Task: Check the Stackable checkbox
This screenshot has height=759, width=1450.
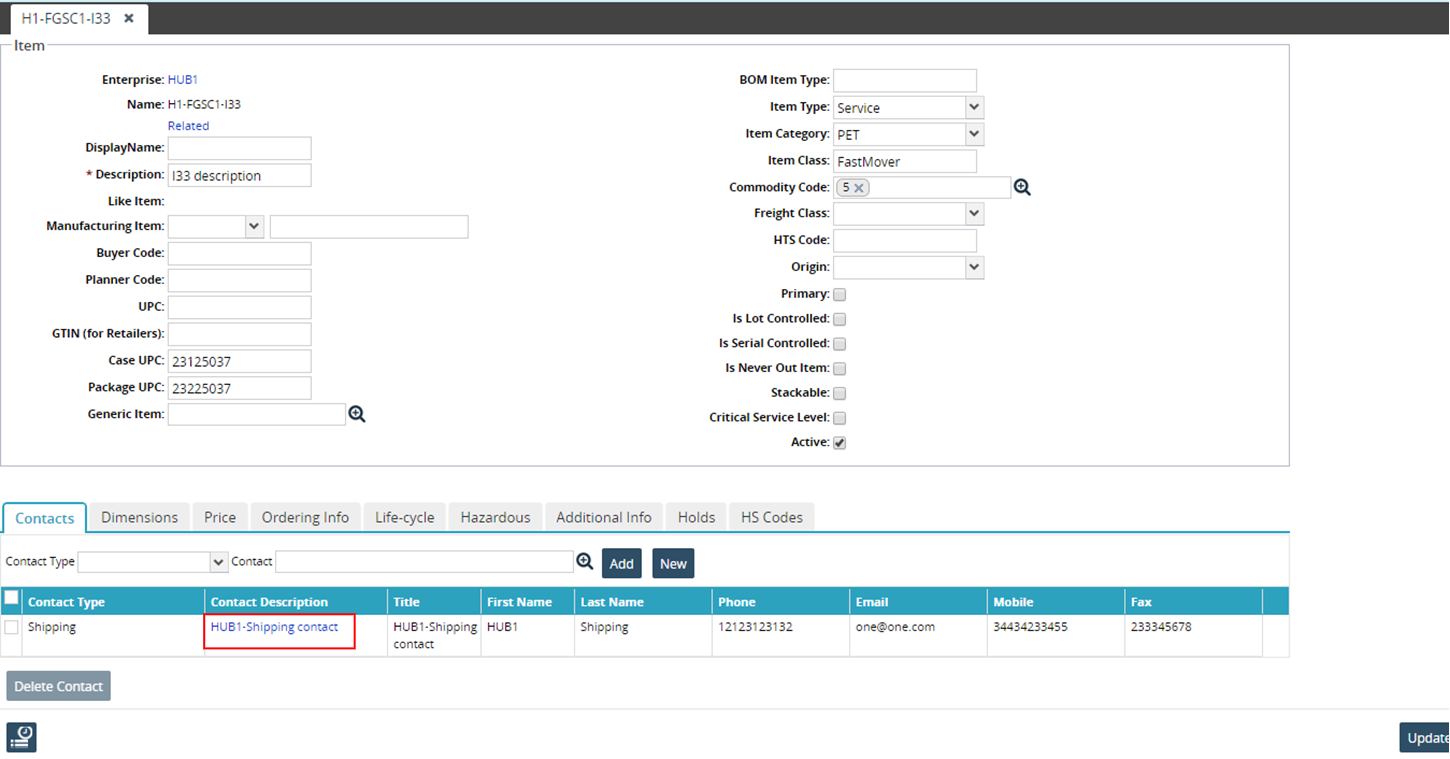Action: pos(840,393)
